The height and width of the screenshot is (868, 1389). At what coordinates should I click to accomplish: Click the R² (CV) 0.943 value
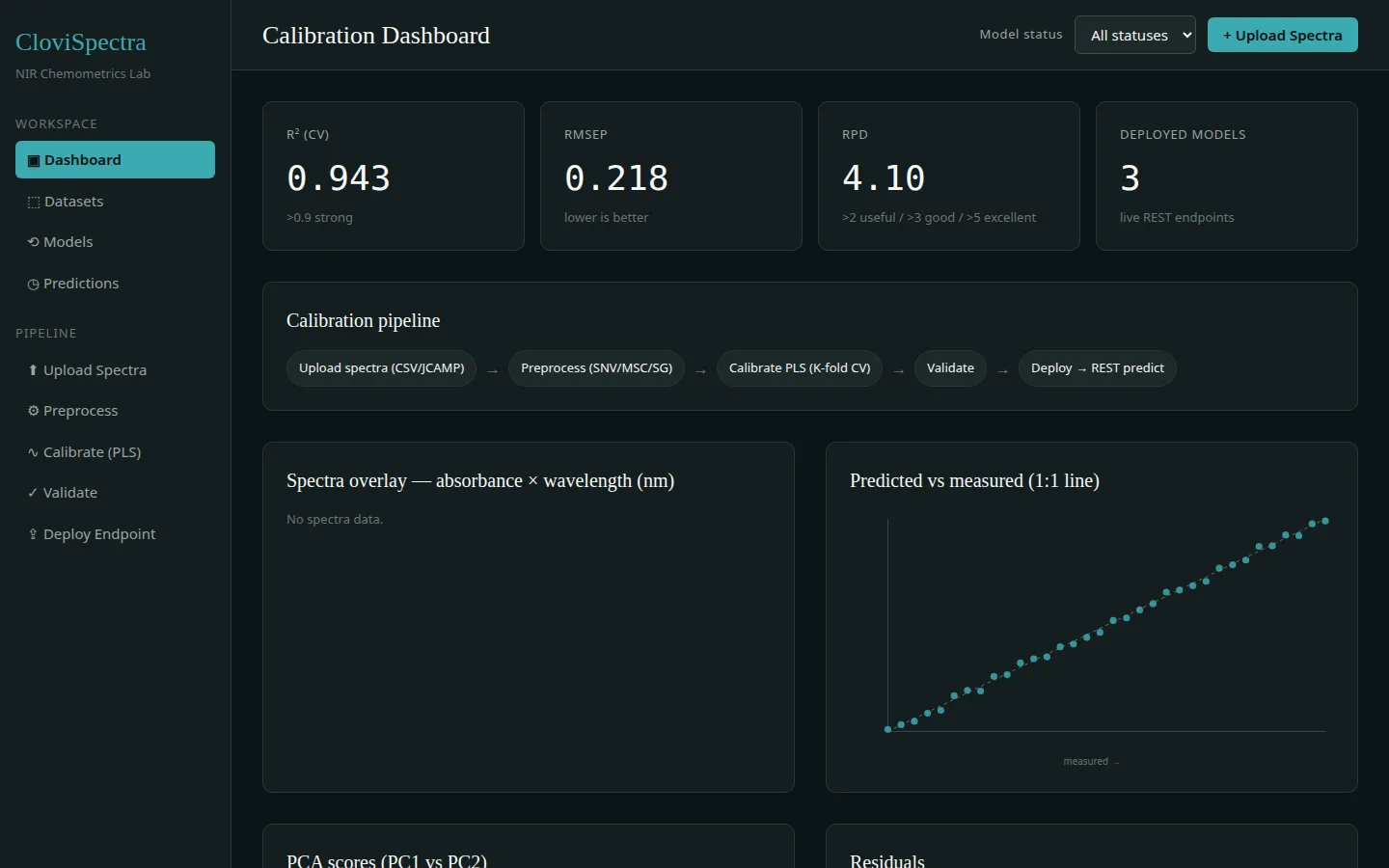[x=339, y=178]
